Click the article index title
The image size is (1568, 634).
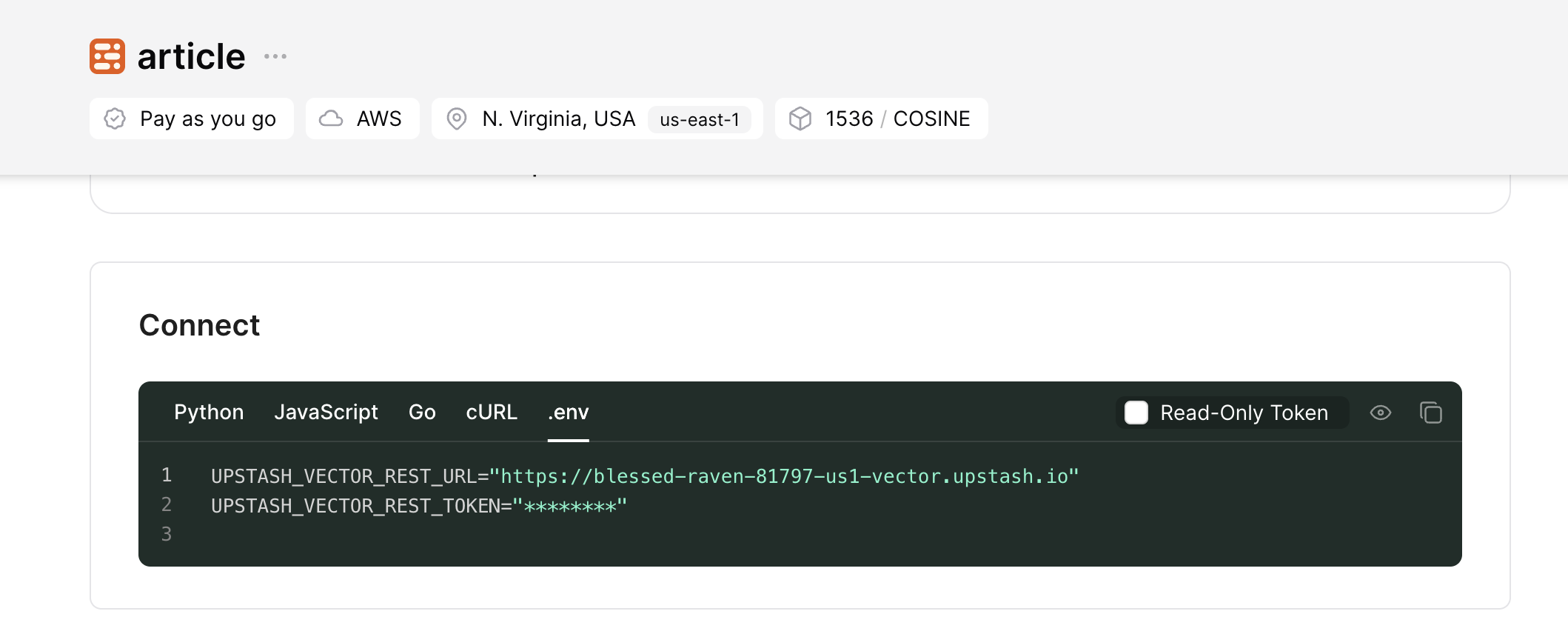(x=191, y=56)
